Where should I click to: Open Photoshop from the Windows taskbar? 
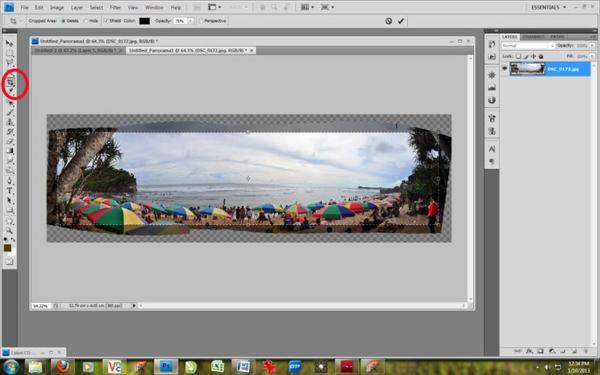coord(165,366)
